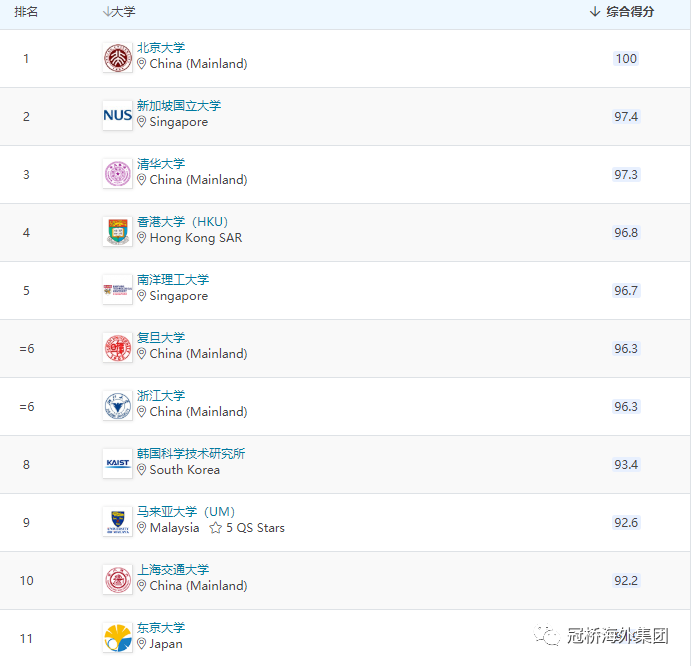Viewport: 691px width, 666px height.
Task: Click the Shanghai Jiao Tong University logo
Action: tap(117, 580)
